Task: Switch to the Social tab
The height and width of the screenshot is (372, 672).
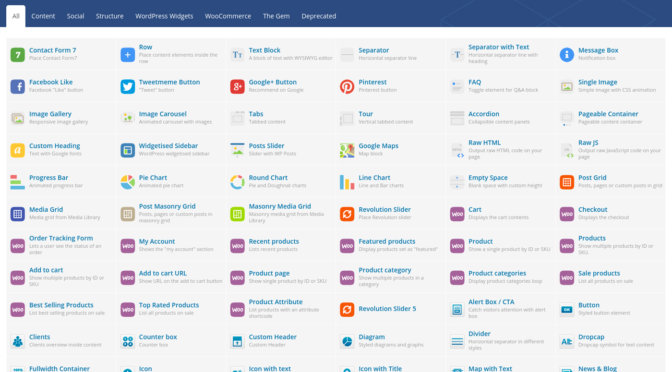Action: point(75,16)
